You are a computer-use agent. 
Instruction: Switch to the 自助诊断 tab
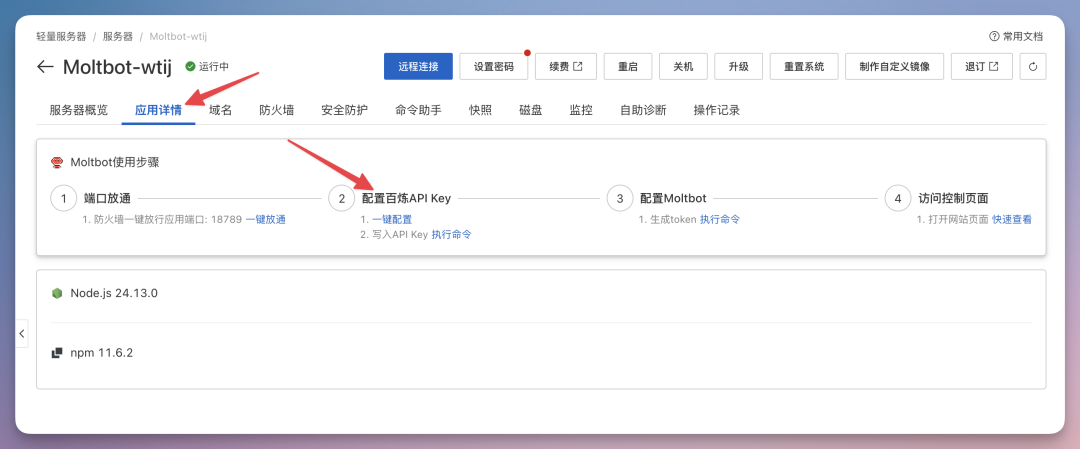tap(643, 110)
